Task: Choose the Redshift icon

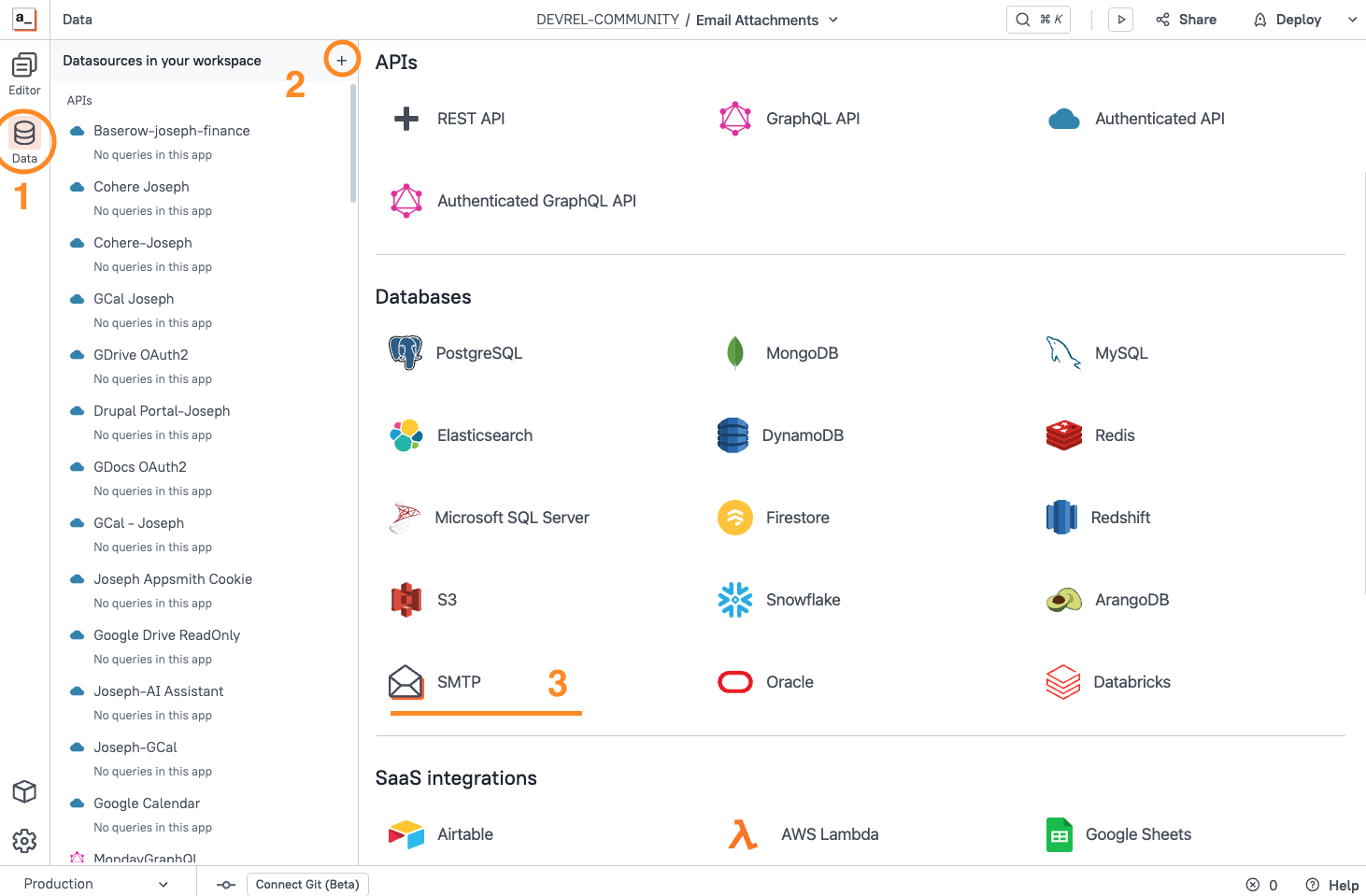Action: (1061, 518)
